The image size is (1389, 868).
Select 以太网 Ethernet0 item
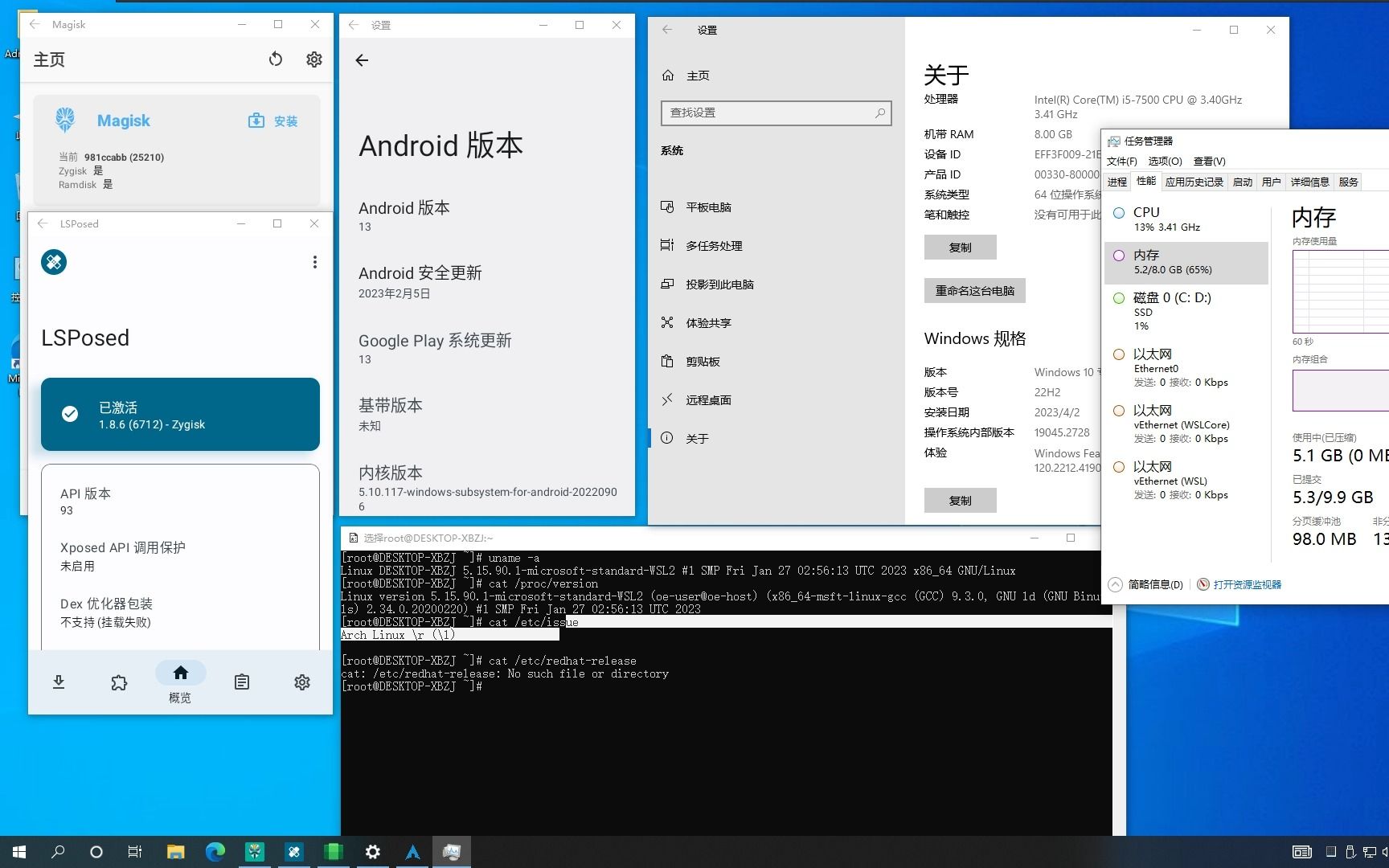[1186, 368]
